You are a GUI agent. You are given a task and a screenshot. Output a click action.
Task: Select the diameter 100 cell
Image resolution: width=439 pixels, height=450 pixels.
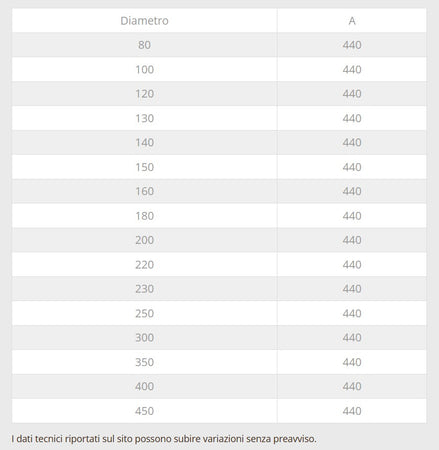coord(144,69)
